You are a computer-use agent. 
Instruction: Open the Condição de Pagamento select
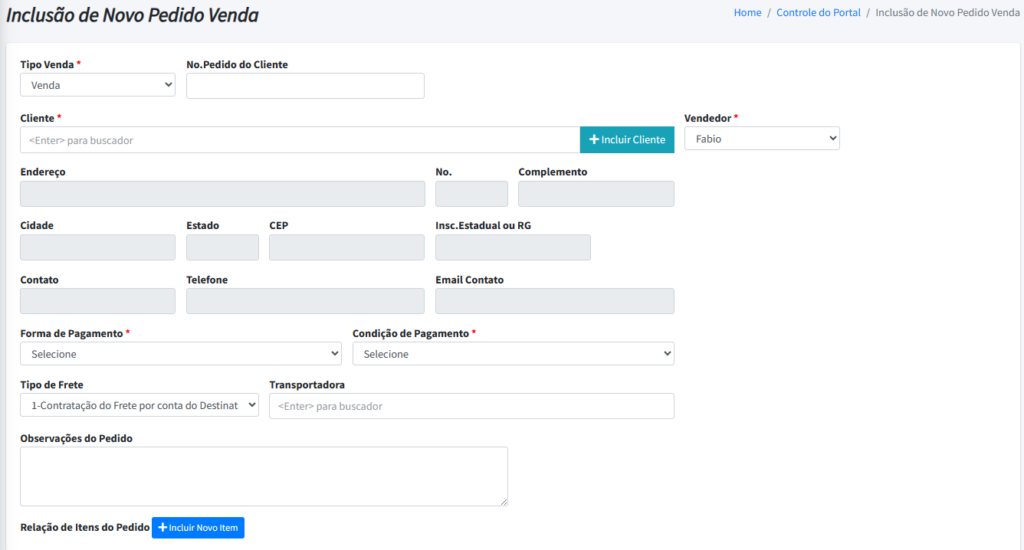(513, 354)
